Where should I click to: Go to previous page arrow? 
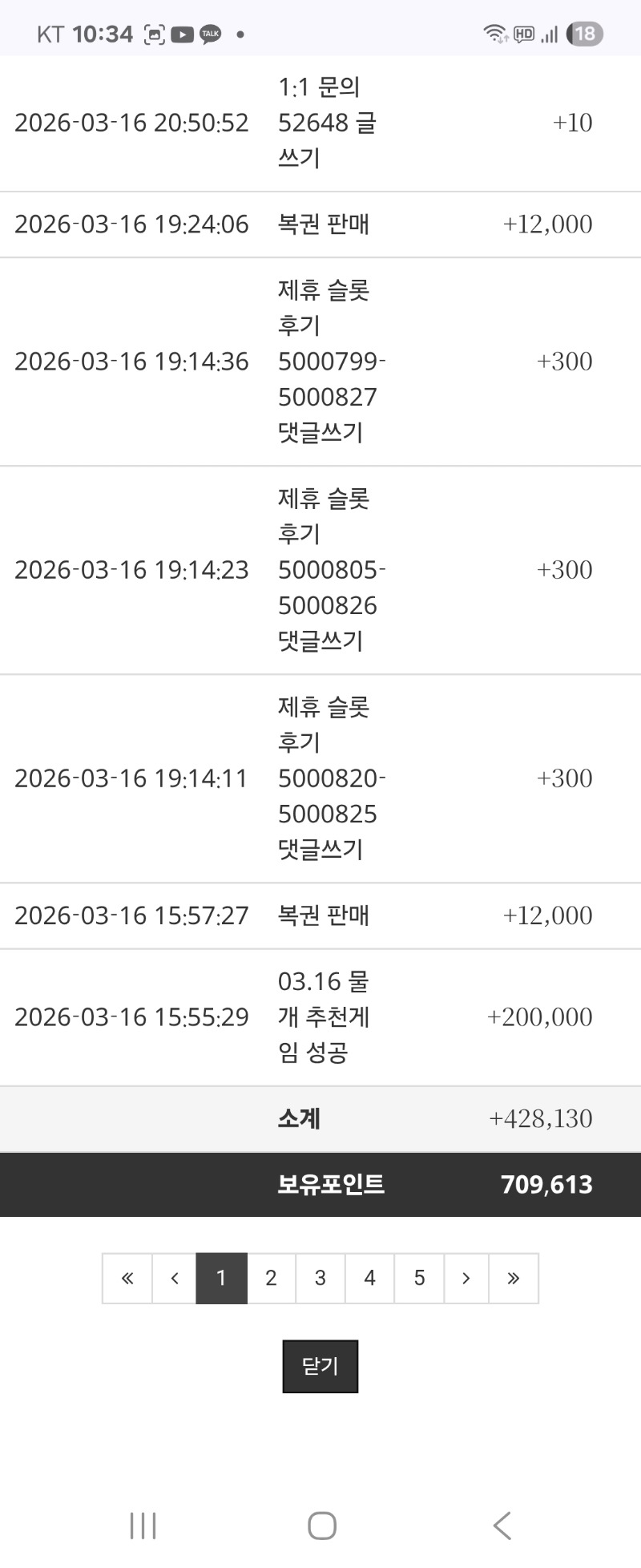click(x=175, y=1278)
